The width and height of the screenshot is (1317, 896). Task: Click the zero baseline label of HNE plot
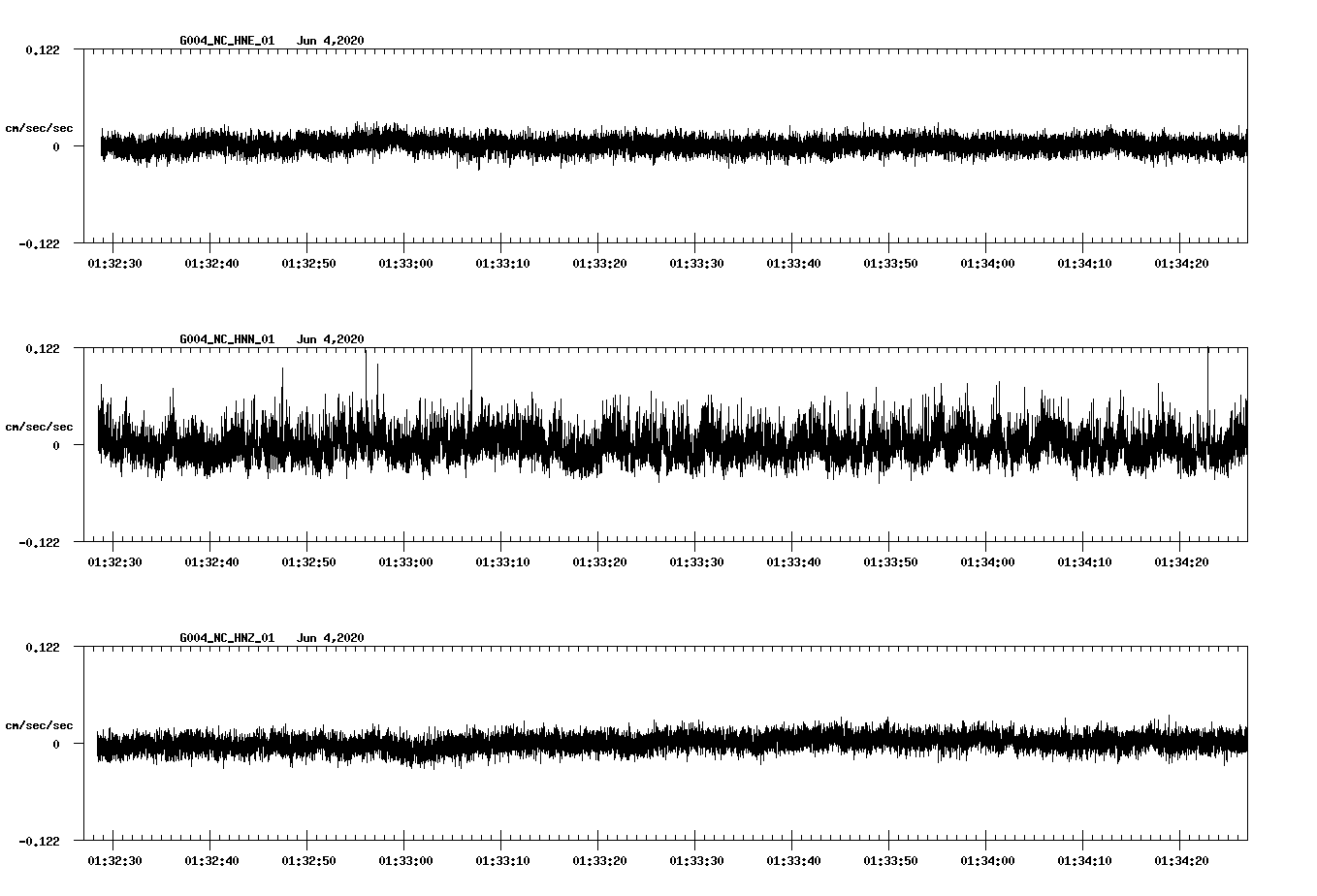tap(56, 147)
